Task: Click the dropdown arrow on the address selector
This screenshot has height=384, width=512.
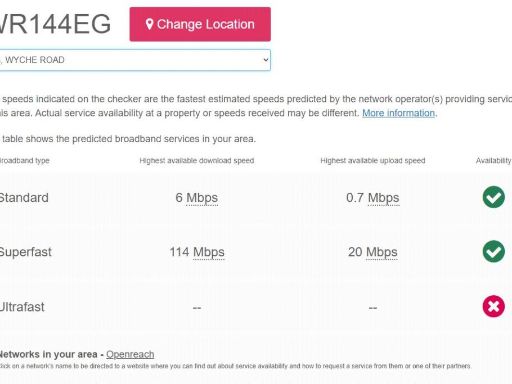Action: (265, 60)
